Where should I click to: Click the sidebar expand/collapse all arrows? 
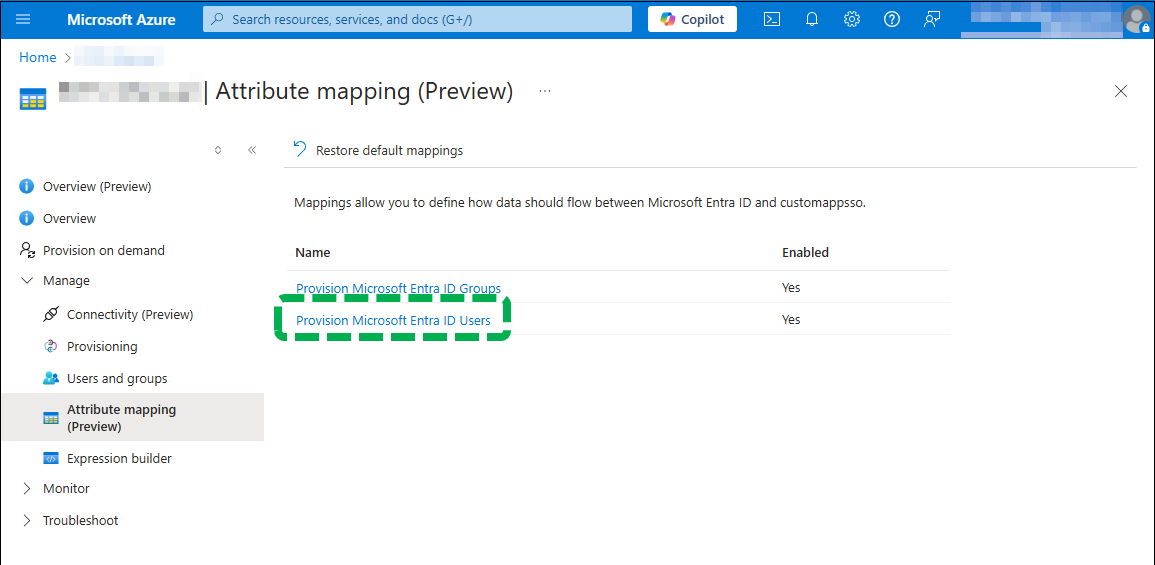pos(218,150)
